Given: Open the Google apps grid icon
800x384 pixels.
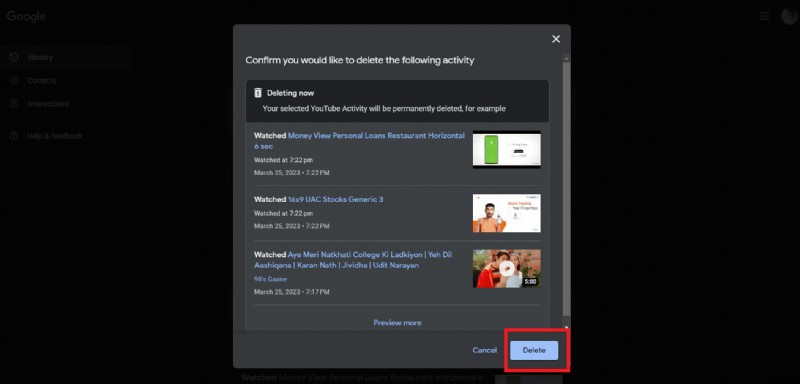Looking at the screenshot, I should coord(764,16).
